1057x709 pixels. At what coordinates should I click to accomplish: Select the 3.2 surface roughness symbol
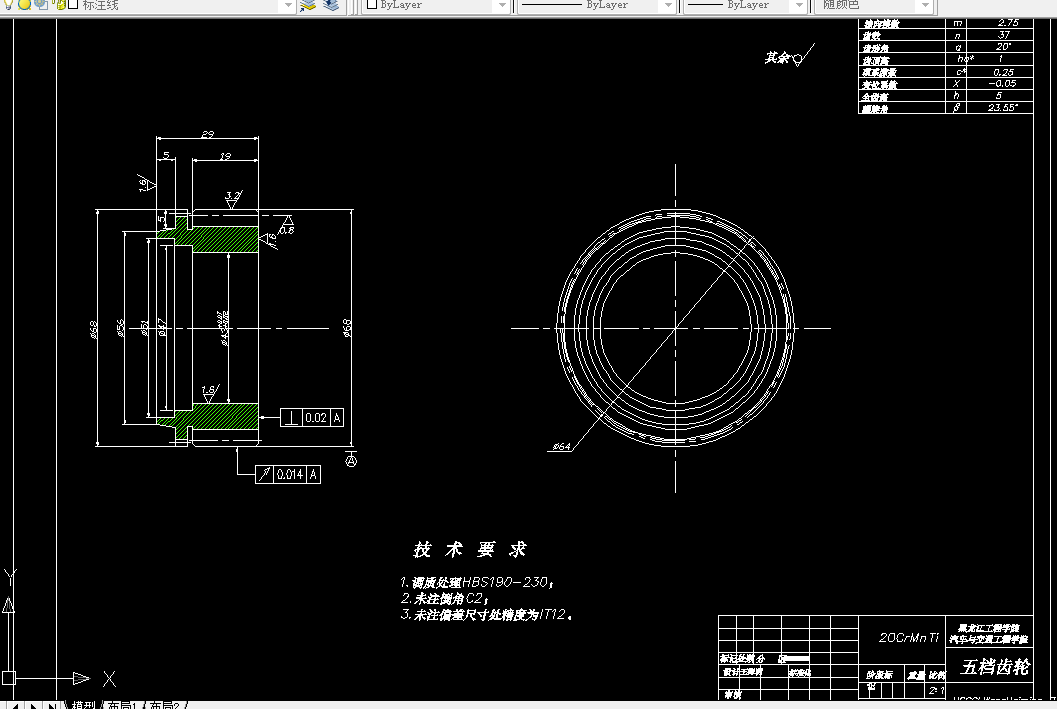coord(233,199)
